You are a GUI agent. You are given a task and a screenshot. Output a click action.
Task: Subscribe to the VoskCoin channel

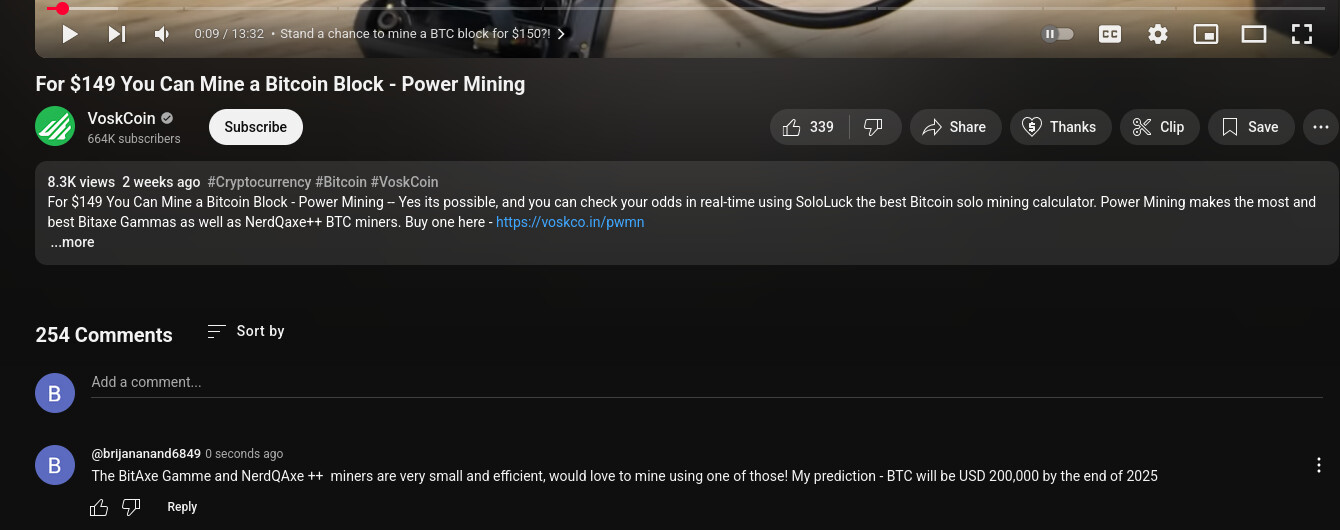256,127
